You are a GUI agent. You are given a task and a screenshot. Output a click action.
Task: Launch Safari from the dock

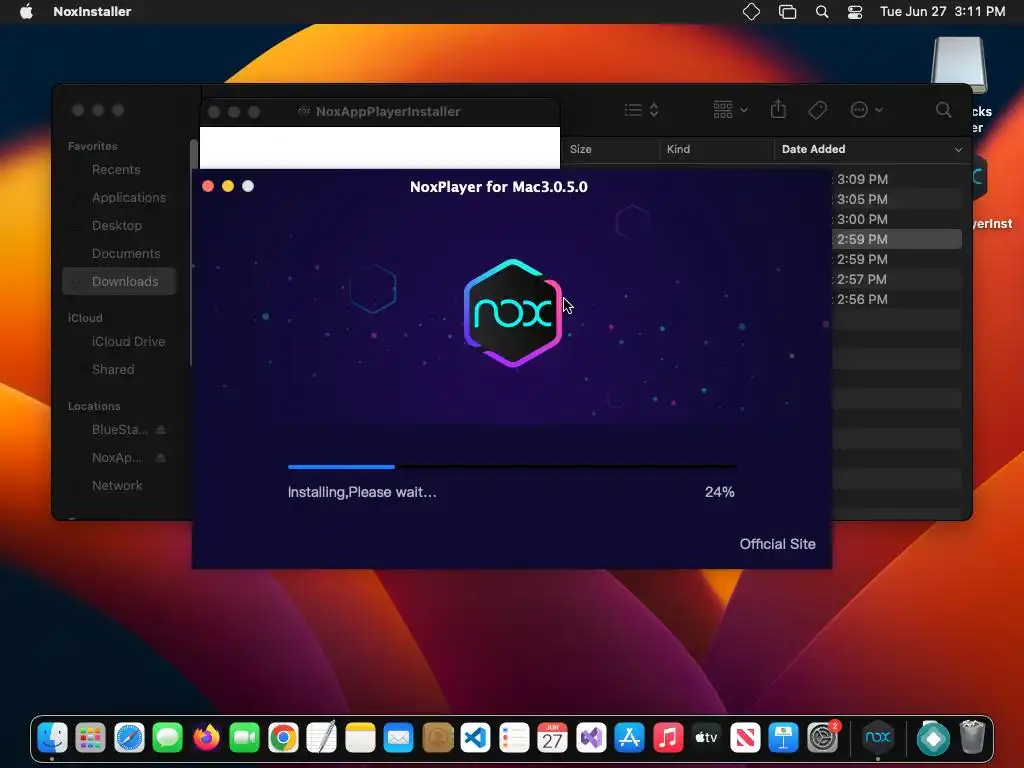pyautogui.click(x=129, y=738)
